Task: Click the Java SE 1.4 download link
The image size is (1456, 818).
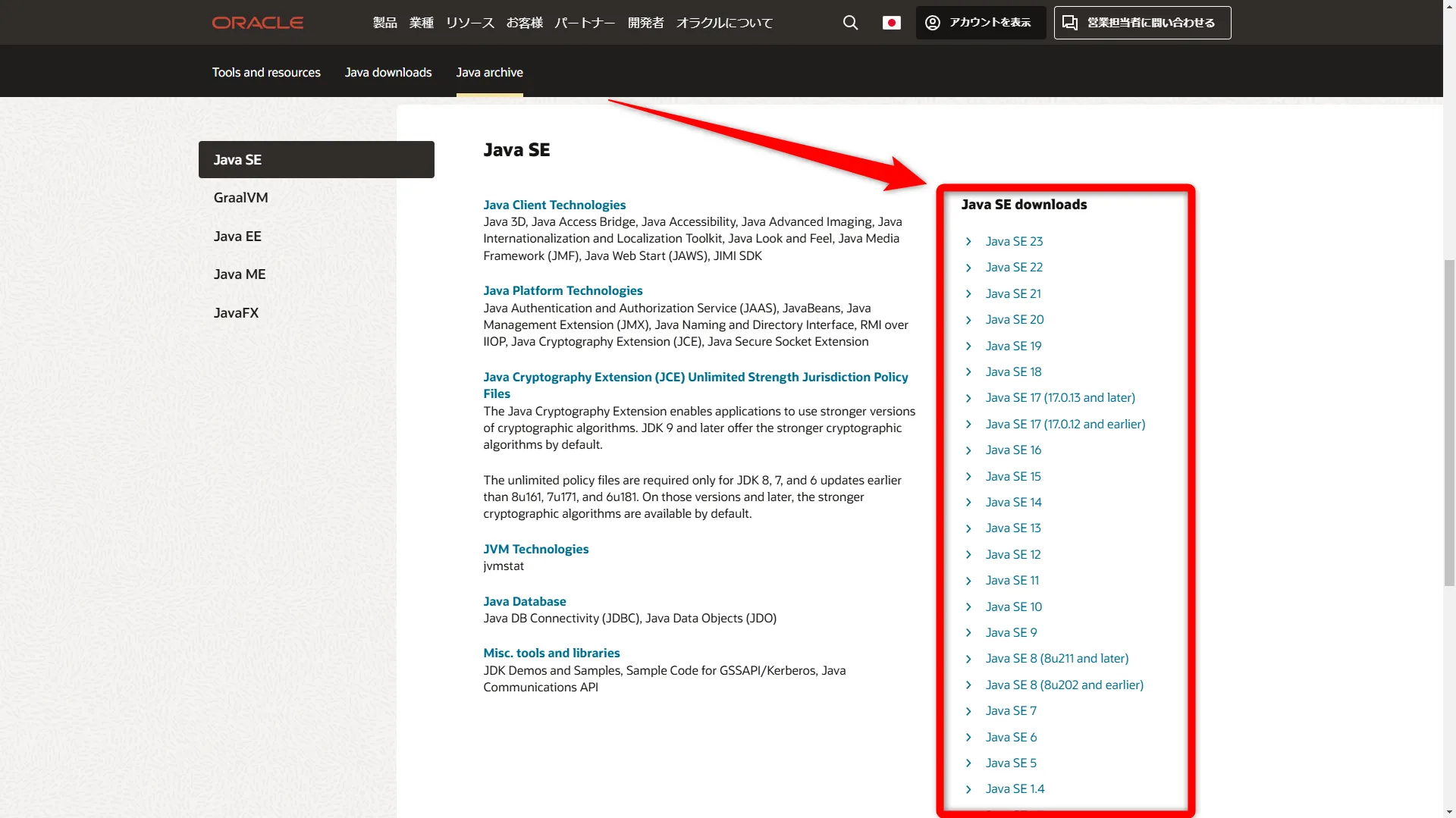Action: point(1015,788)
